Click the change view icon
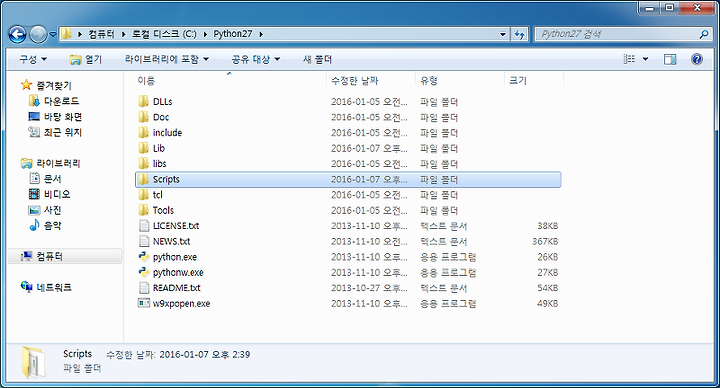720x388 pixels. (x=629, y=59)
